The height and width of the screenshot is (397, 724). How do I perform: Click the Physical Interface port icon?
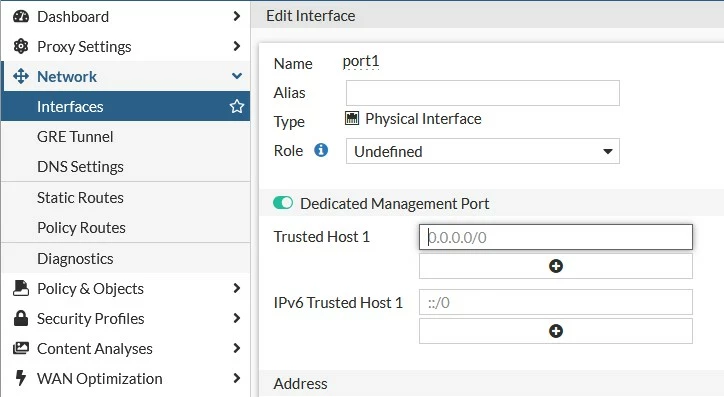[x=352, y=119]
